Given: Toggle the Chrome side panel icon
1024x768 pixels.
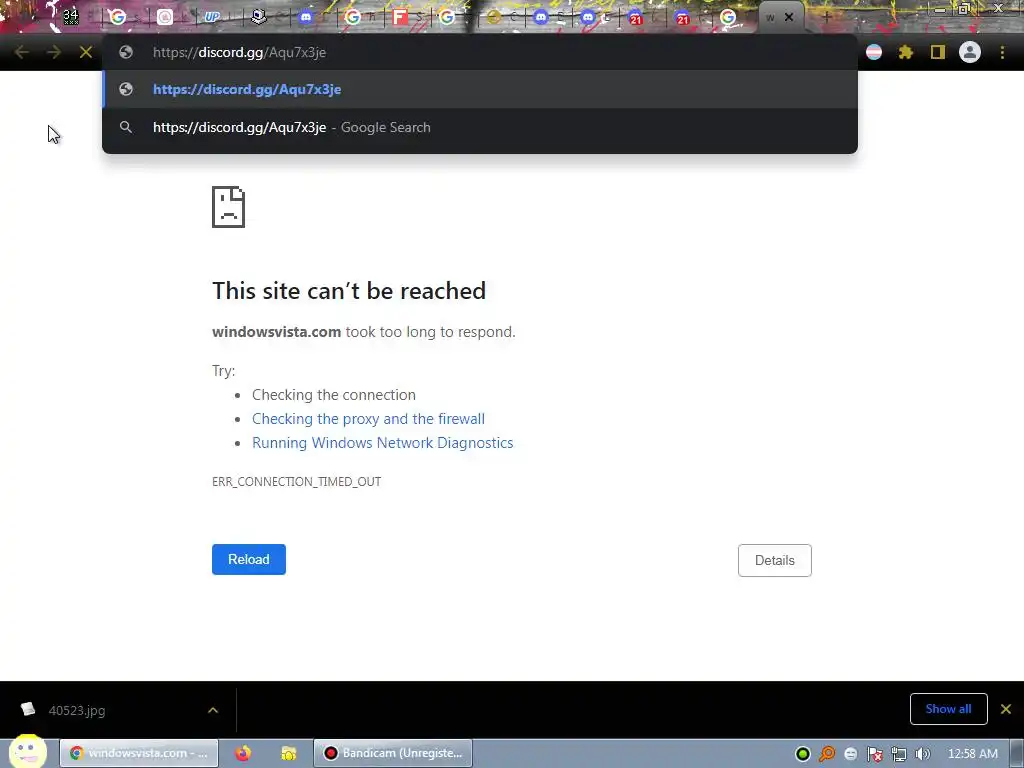Looking at the screenshot, I should (x=938, y=52).
